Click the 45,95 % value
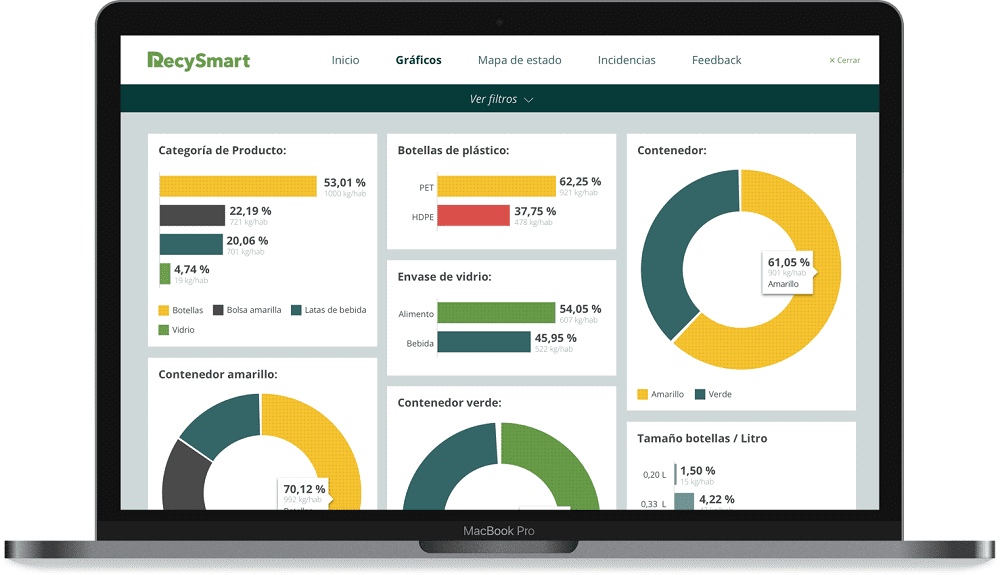1000x575 pixels. 555,338
